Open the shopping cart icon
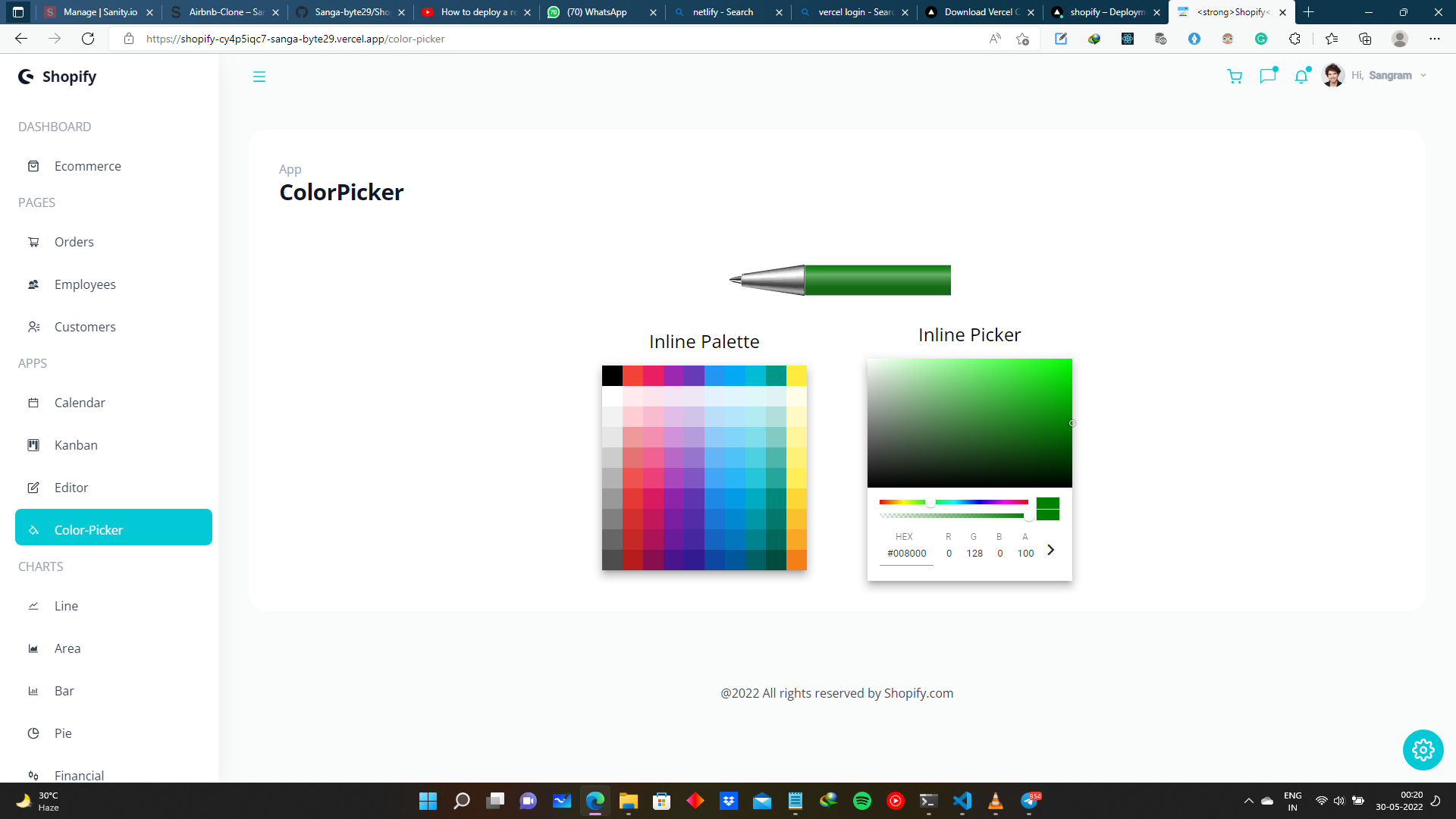The height and width of the screenshot is (819, 1456). tap(1235, 77)
